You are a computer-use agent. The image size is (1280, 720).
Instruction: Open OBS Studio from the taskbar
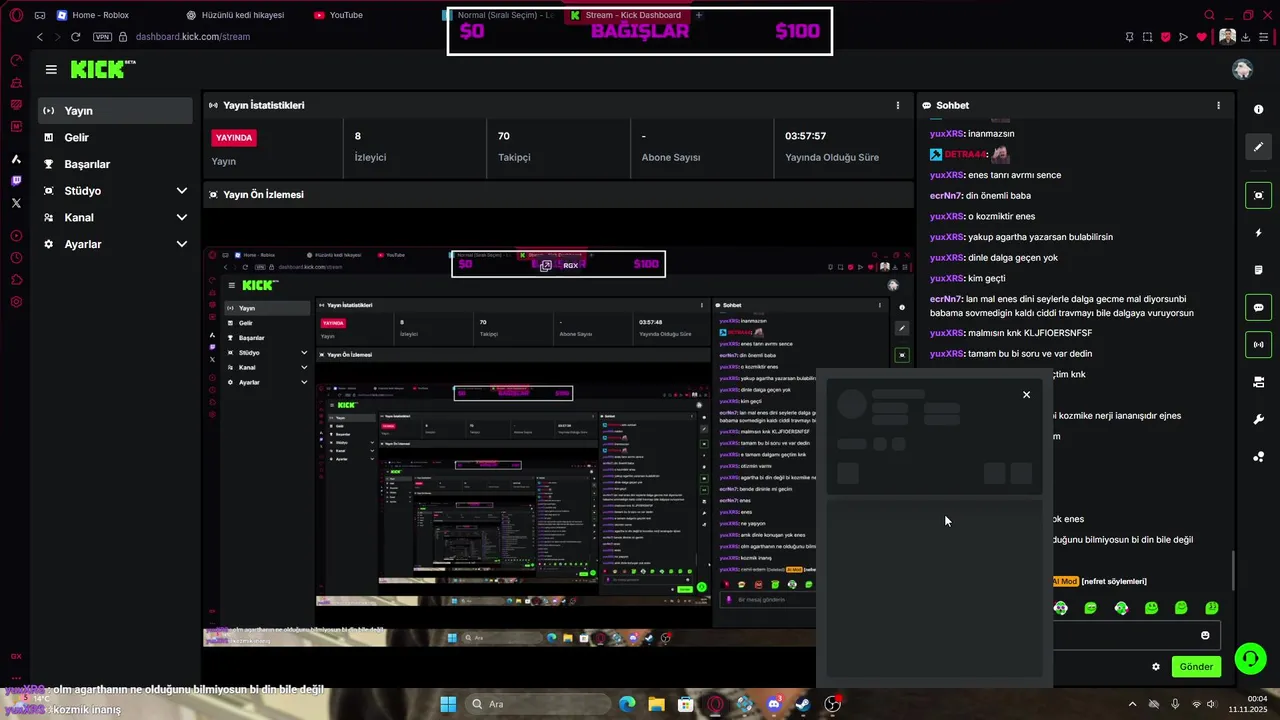pyautogui.click(x=833, y=704)
